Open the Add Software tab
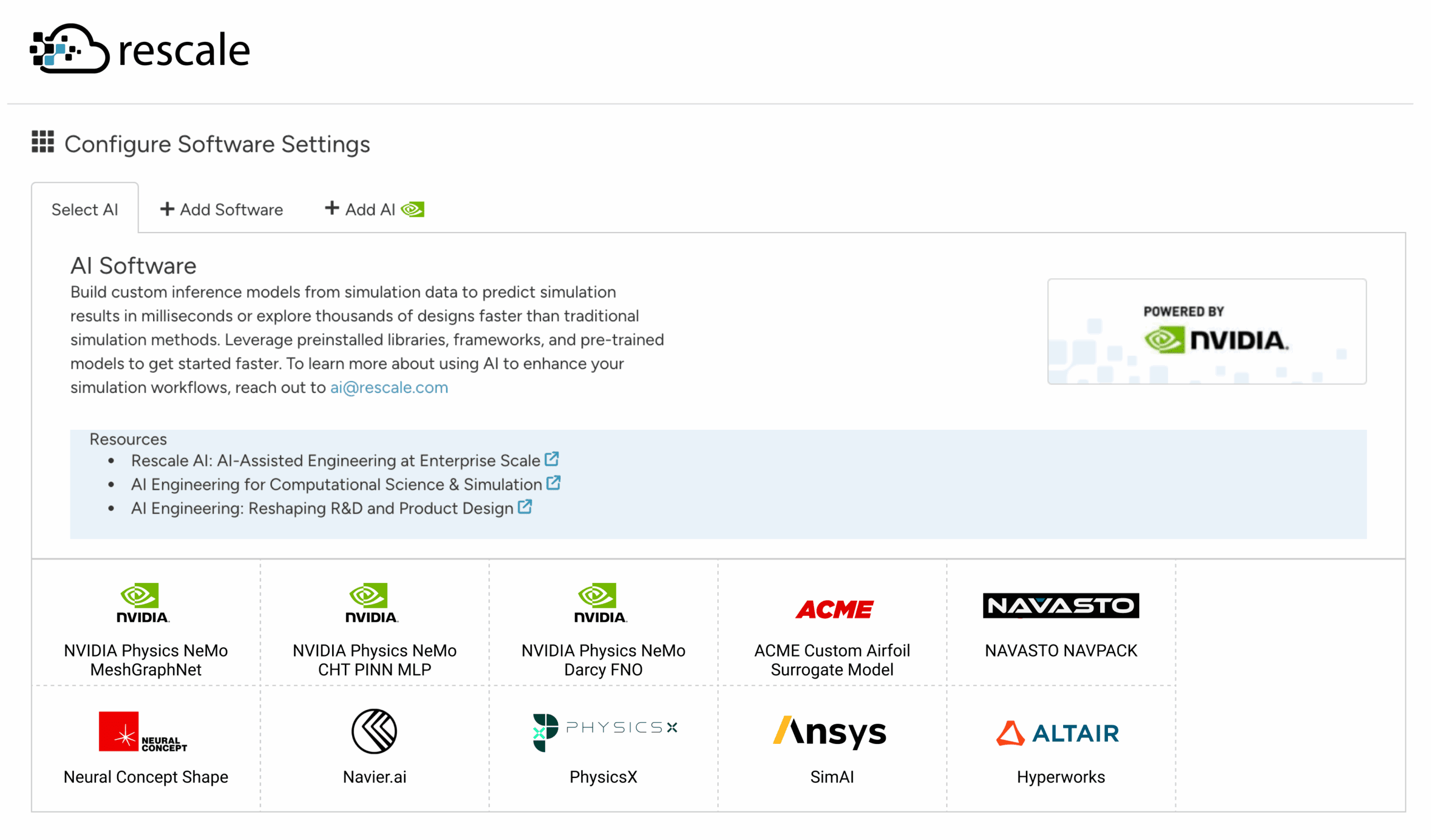Viewport: 1431px width, 840px height. pos(221,210)
